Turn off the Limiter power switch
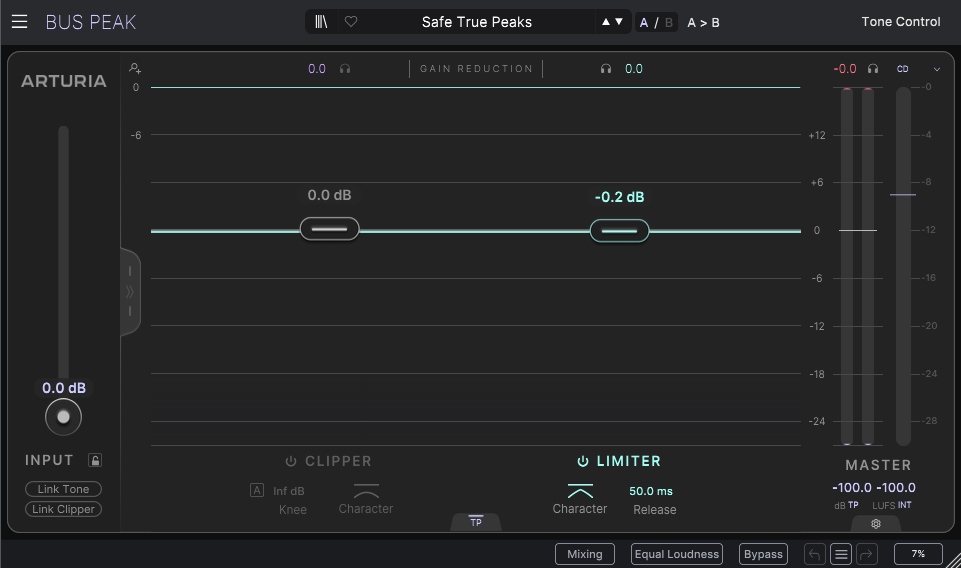961x568 pixels. 583,462
